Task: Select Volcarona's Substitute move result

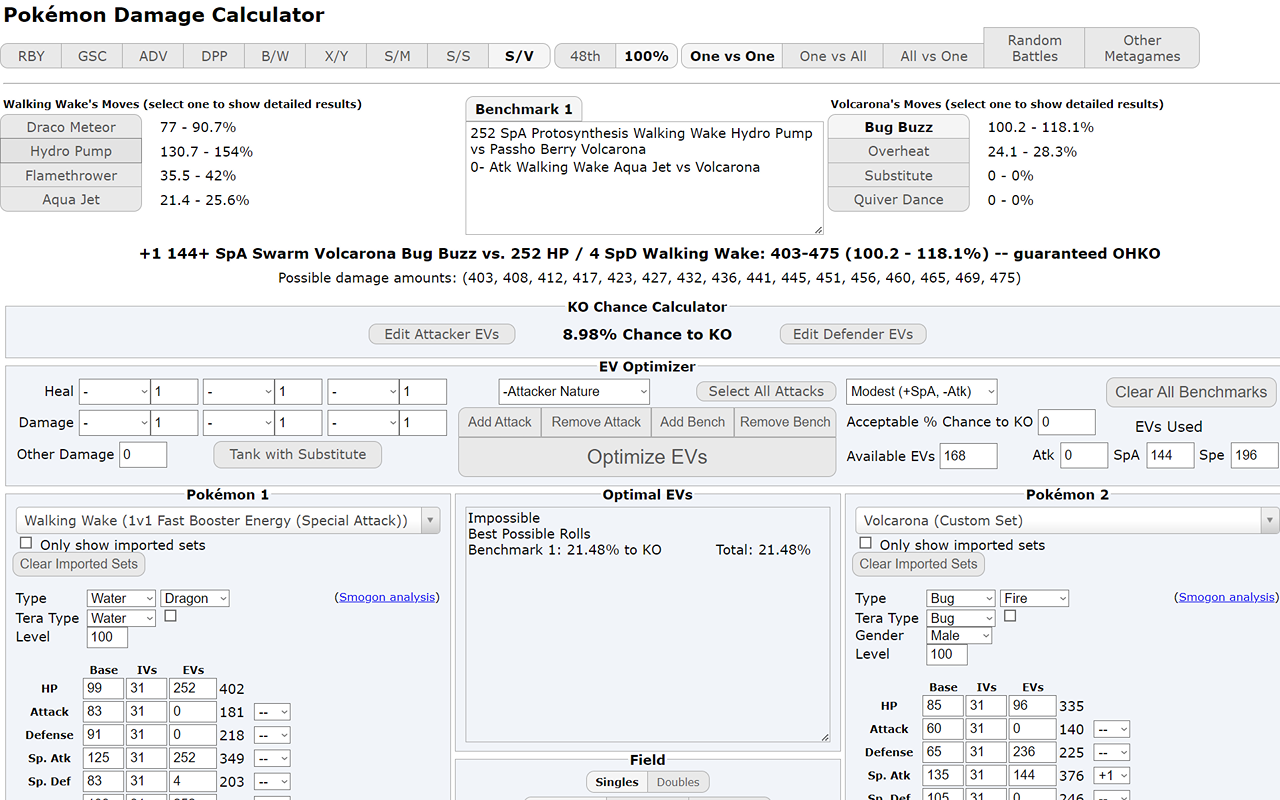Action: [x=899, y=175]
